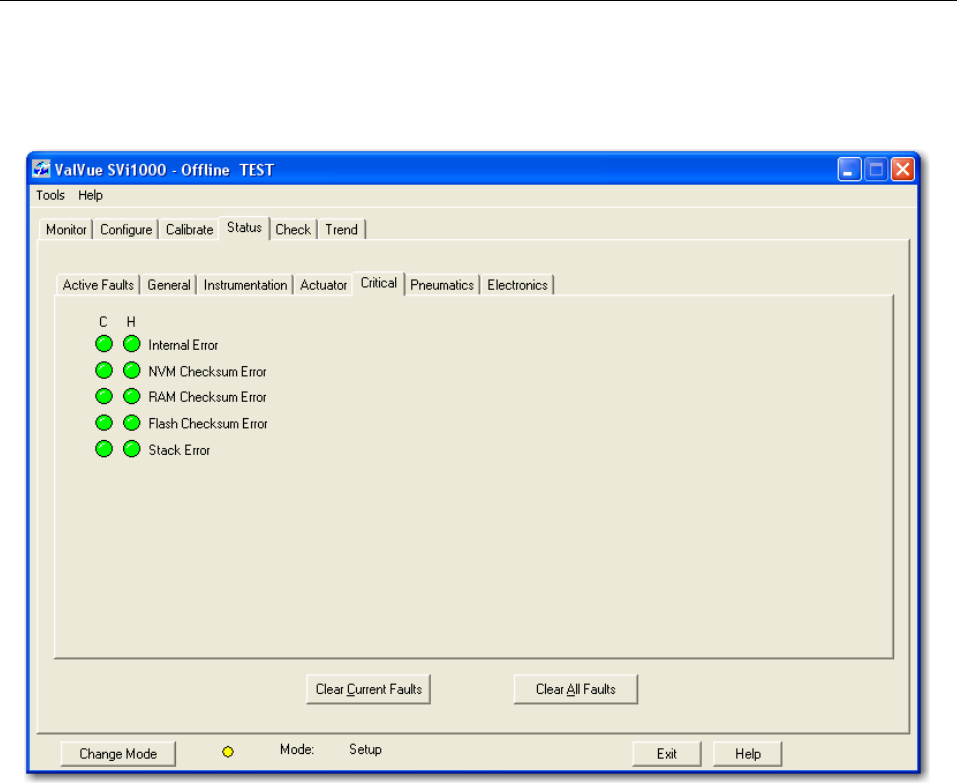Click the C column header
This screenshot has height=783, width=957.
click(x=103, y=322)
